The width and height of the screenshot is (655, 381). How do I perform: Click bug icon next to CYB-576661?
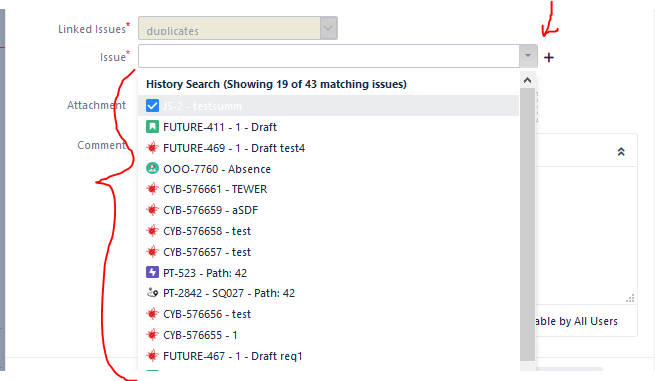tap(152, 189)
